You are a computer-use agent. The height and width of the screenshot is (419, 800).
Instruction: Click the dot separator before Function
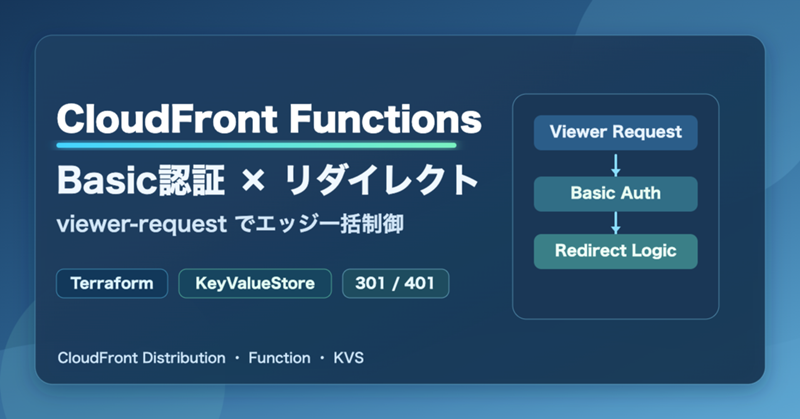tap(237, 357)
